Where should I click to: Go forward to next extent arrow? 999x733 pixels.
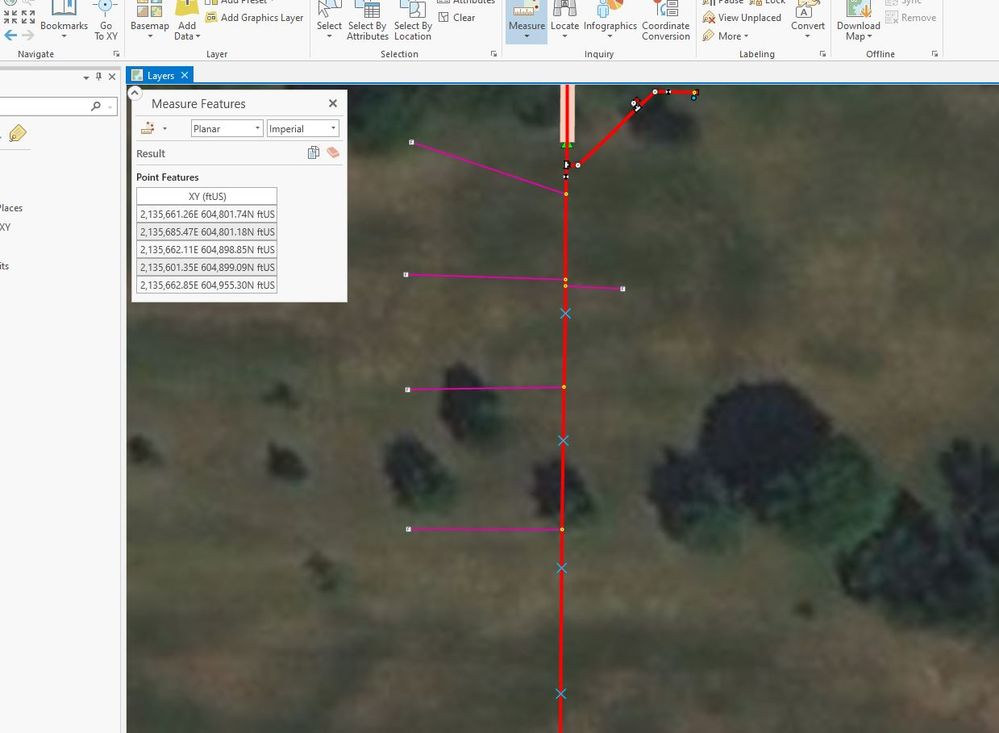27,35
